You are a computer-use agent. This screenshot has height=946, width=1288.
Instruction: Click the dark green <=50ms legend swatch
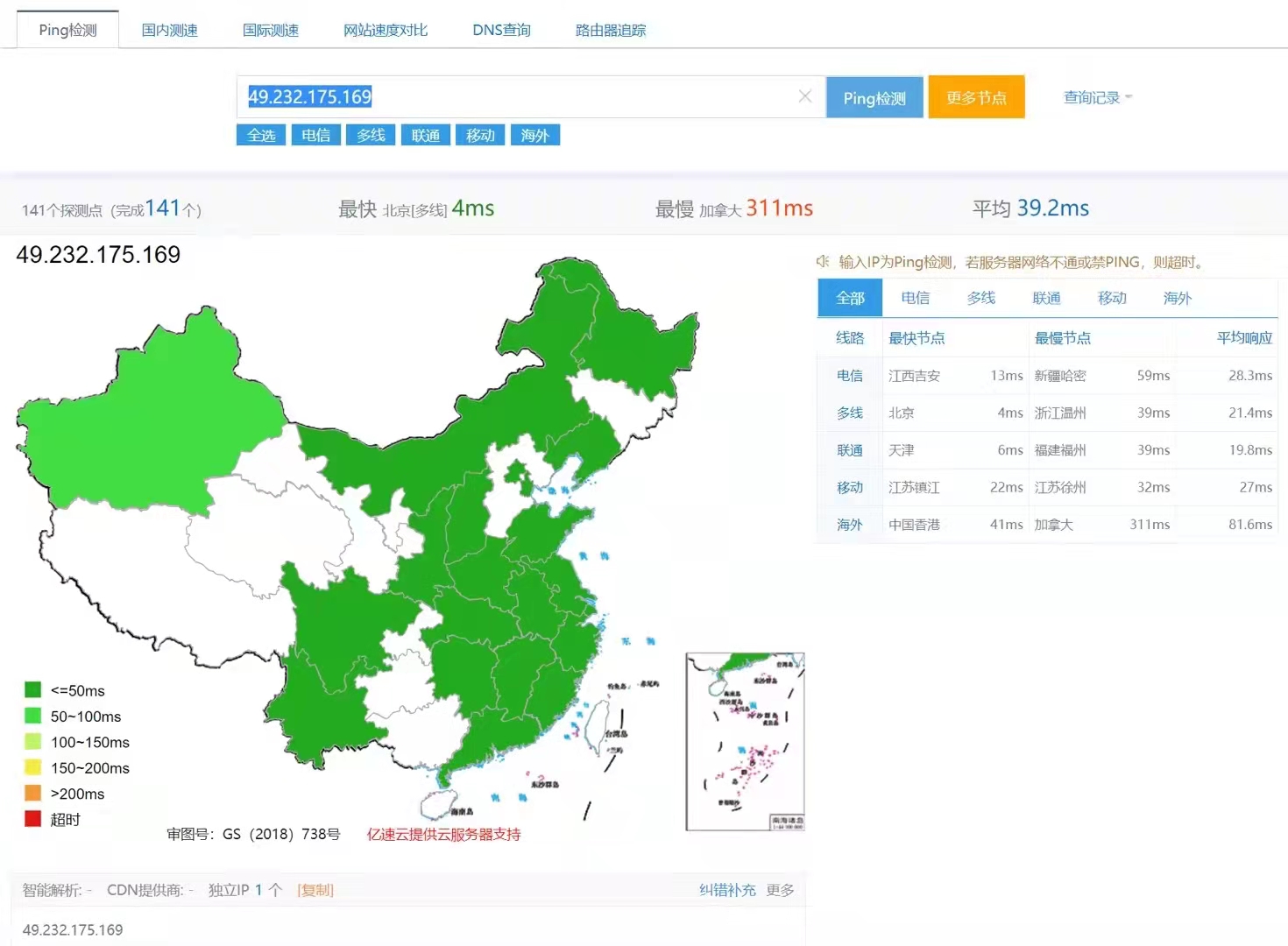[x=33, y=690]
